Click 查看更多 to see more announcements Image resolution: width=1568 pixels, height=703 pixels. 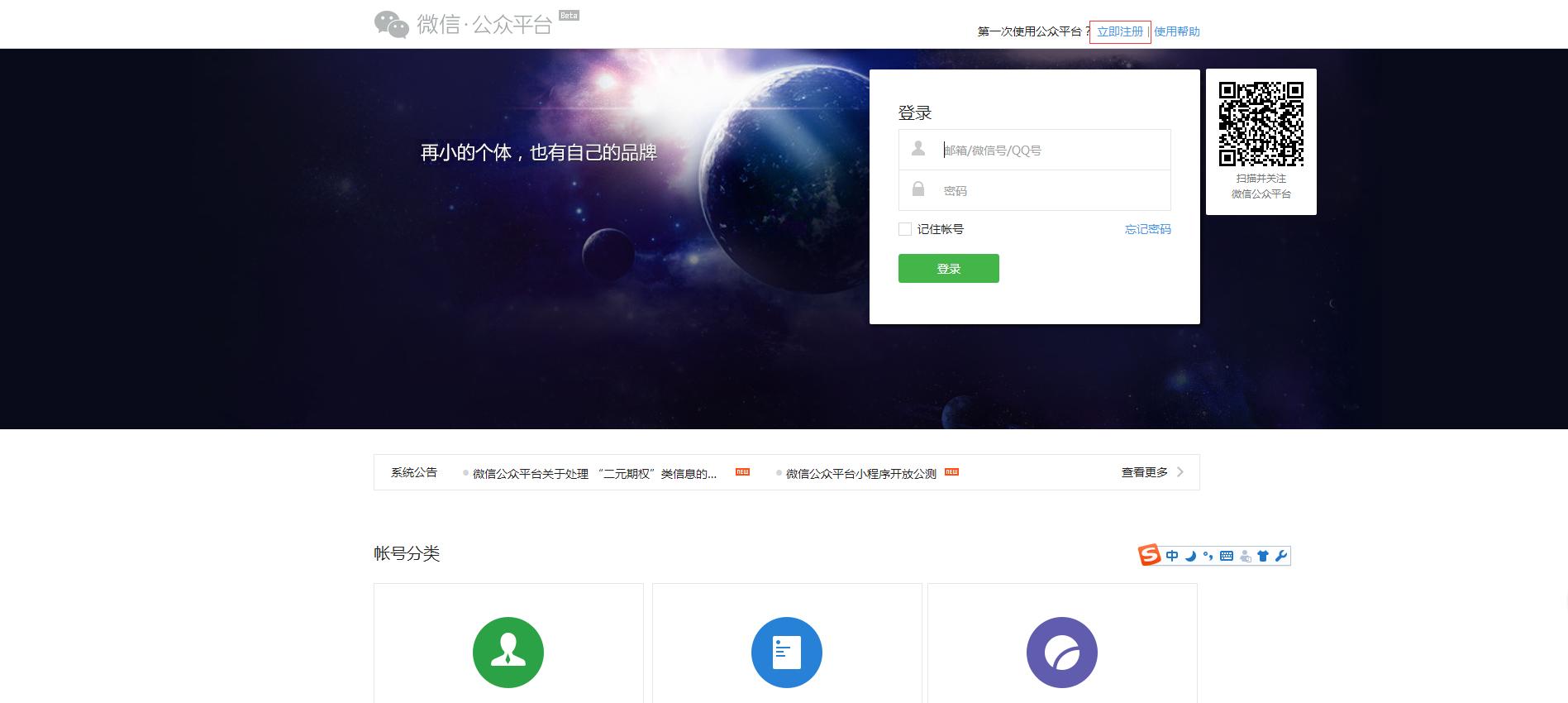[x=1144, y=472]
